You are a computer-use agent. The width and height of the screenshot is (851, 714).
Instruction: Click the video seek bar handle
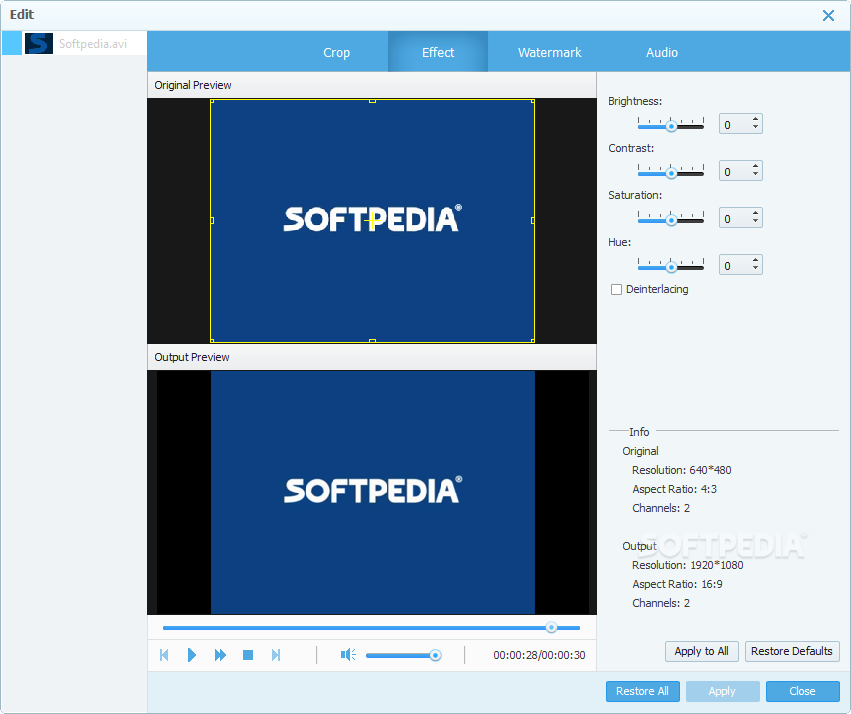click(x=551, y=628)
